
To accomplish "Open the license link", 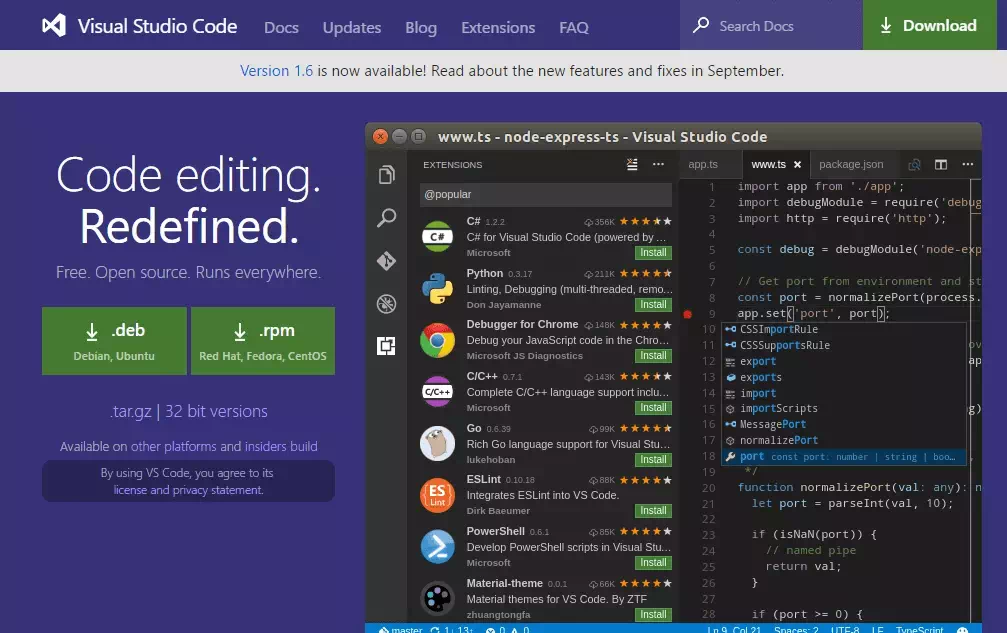I will [x=130, y=490].
